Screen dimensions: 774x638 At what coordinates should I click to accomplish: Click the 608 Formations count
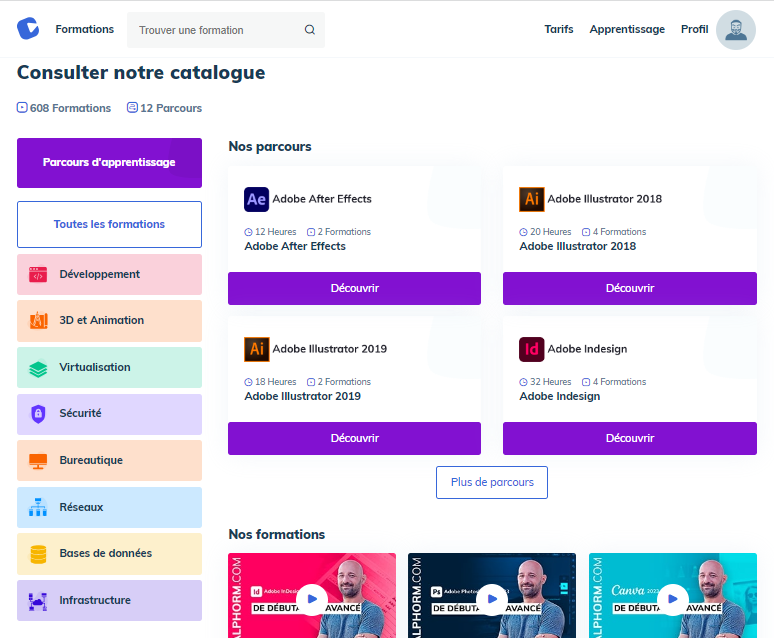pos(70,108)
